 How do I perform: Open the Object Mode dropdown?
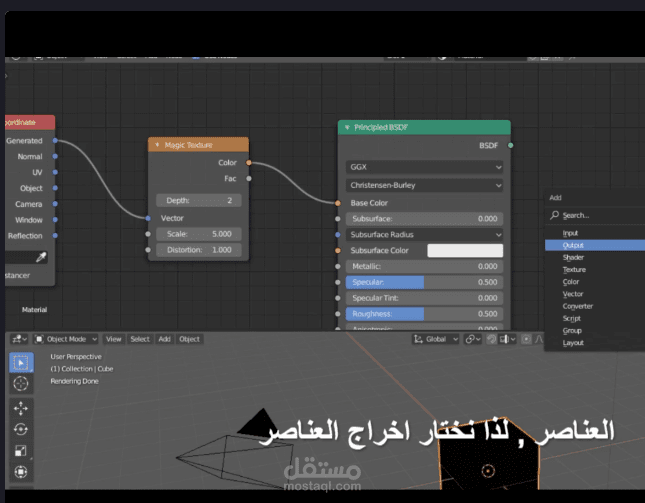point(66,339)
